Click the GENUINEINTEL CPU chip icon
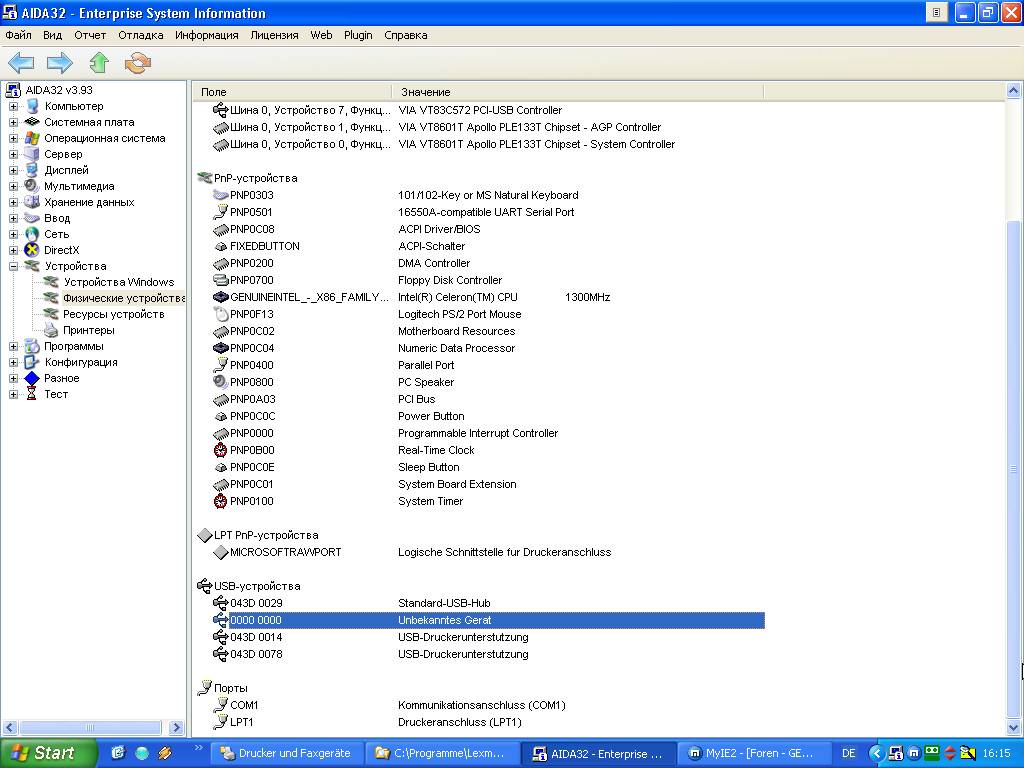 [x=221, y=297]
